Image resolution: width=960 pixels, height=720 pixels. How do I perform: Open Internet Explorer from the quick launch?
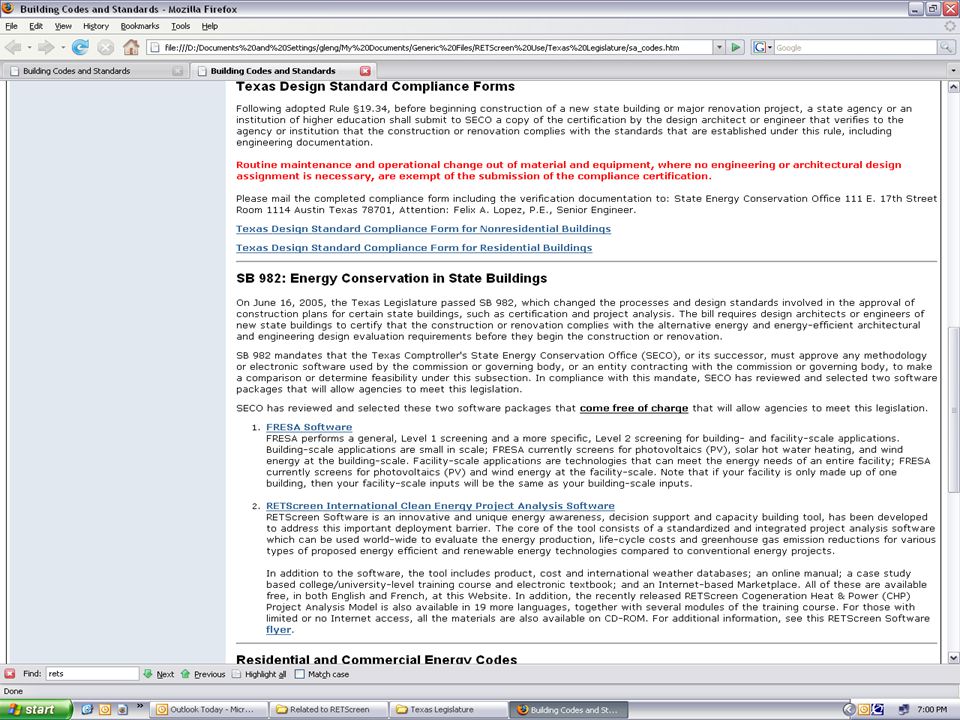click(x=87, y=709)
